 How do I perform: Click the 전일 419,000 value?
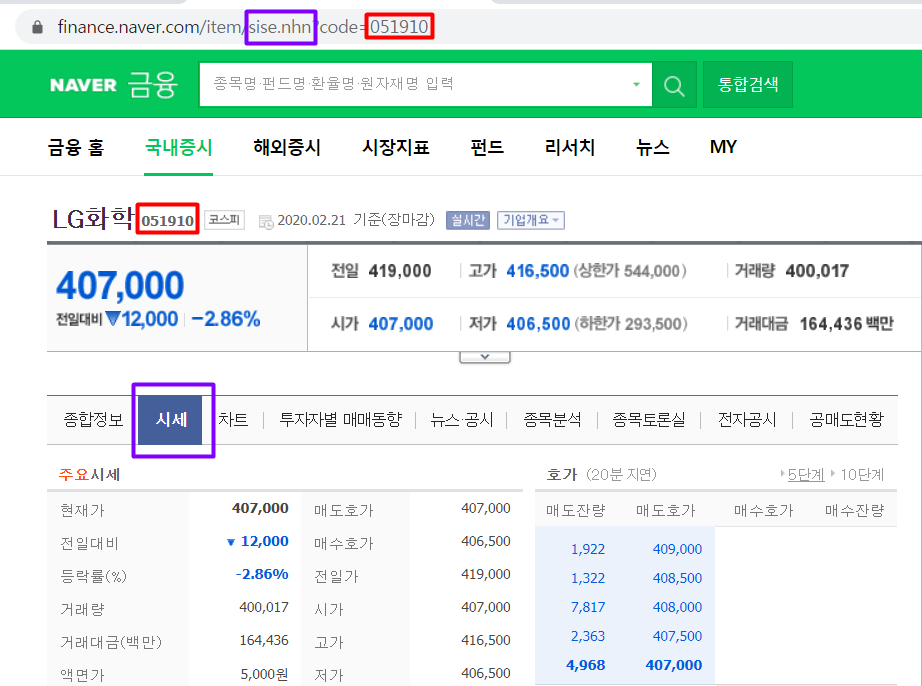click(400, 271)
